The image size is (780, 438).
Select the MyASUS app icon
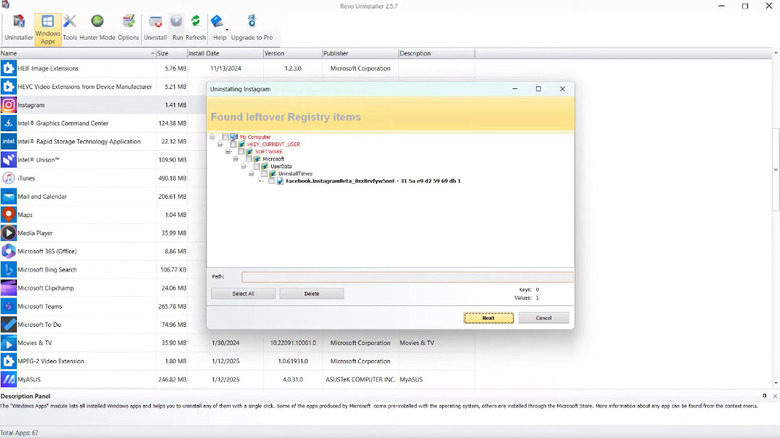8,379
